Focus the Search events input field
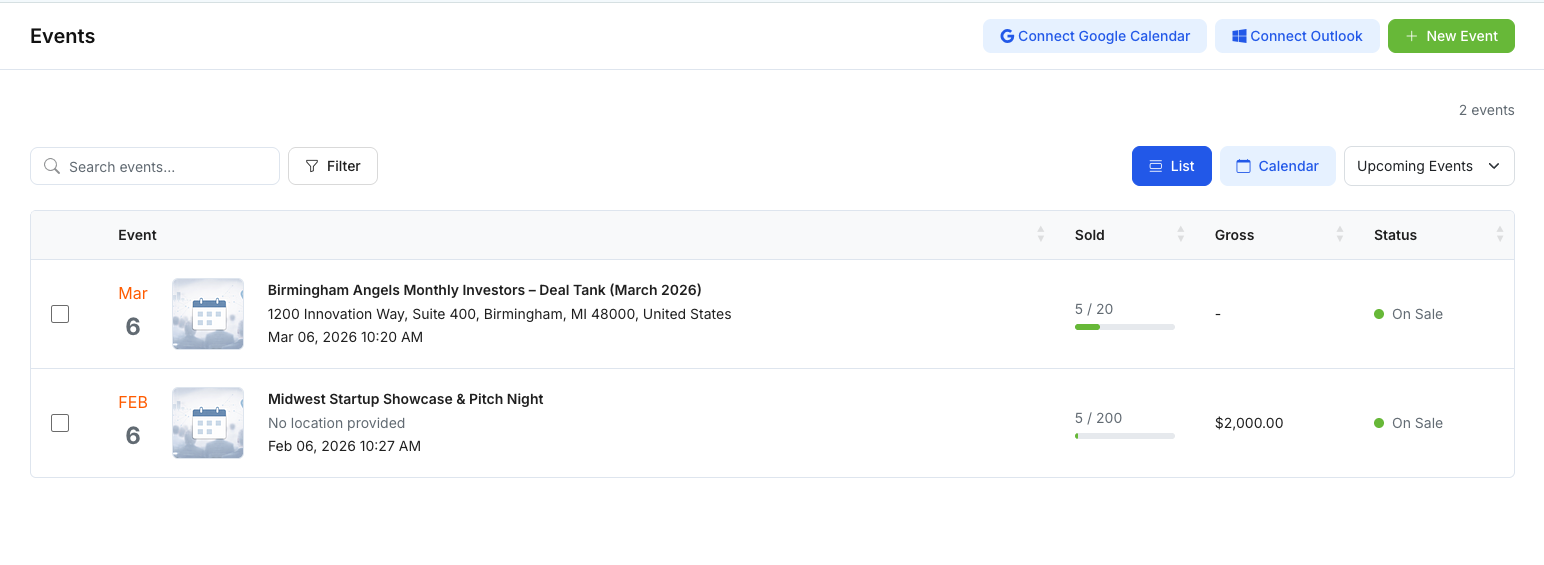The width and height of the screenshot is (1544, 565). (168, 167)
